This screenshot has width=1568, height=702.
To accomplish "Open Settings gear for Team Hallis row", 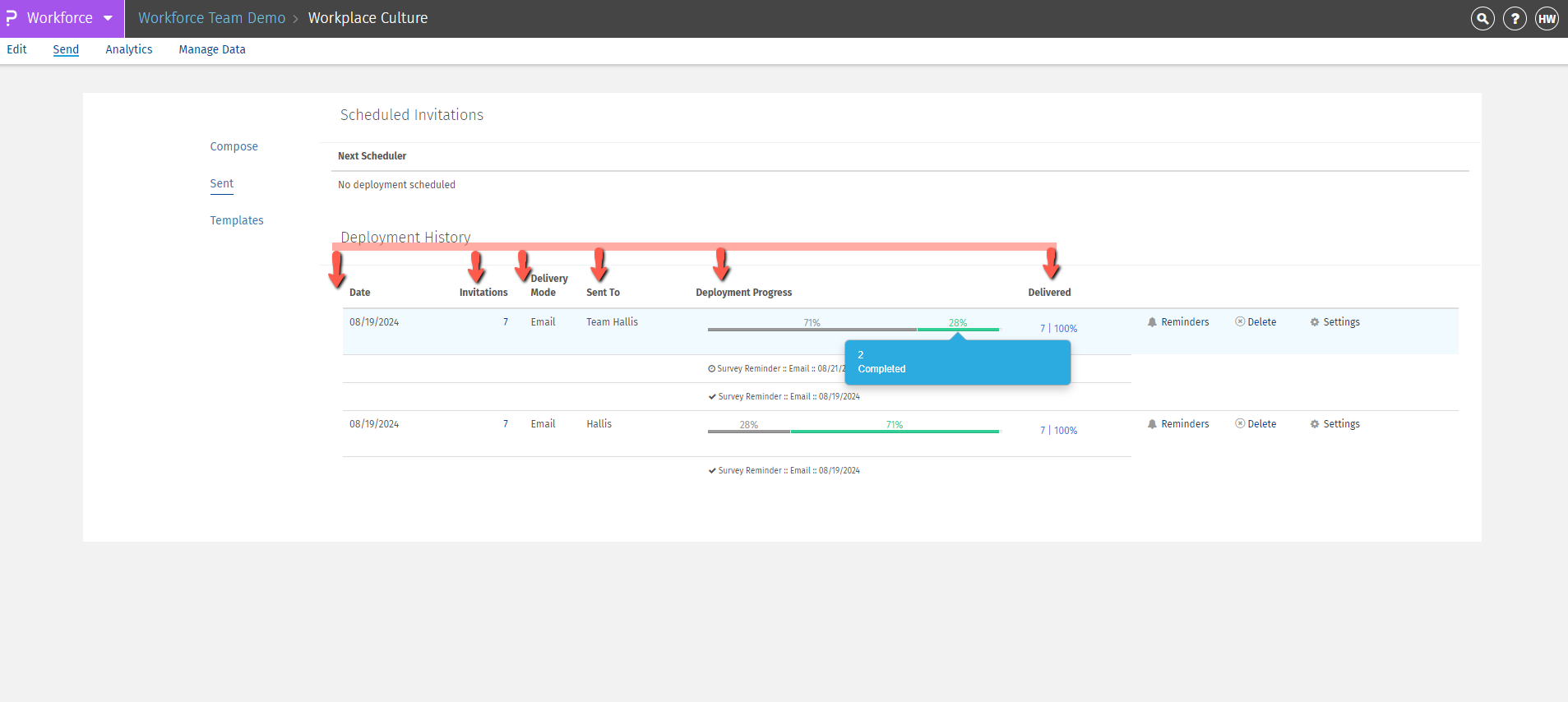I will click(1334, 322).
